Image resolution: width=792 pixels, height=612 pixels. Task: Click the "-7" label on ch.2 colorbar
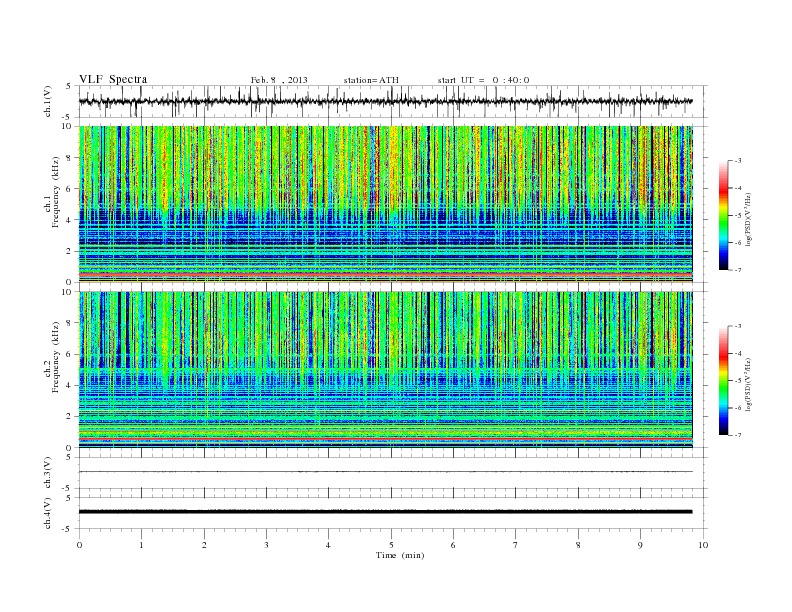[x=738, y=435]
